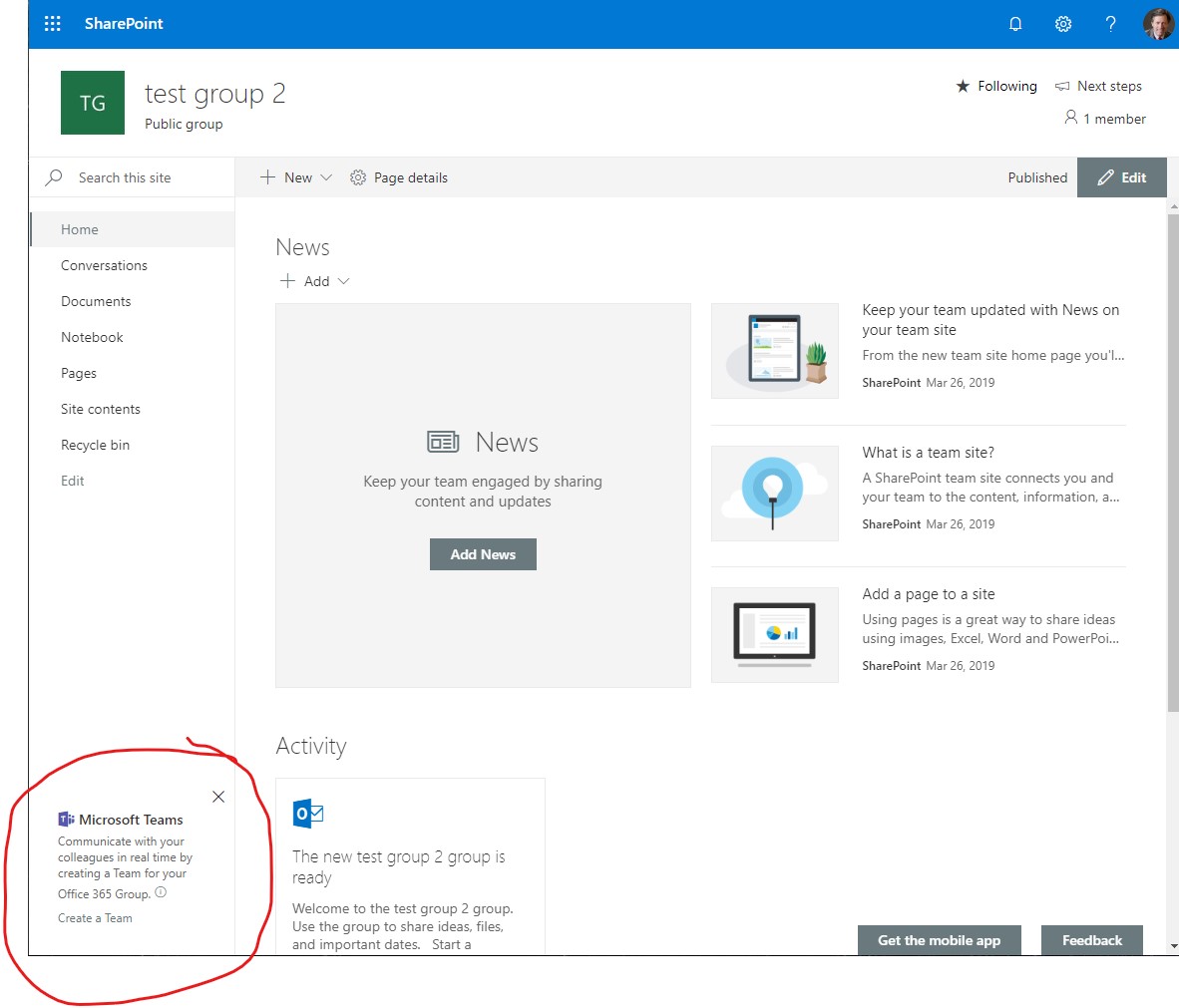Viewport: 1179px width, 1008px height.
Task: Open notifications bell in the top bar
Action: click(x=1015, y=23)
